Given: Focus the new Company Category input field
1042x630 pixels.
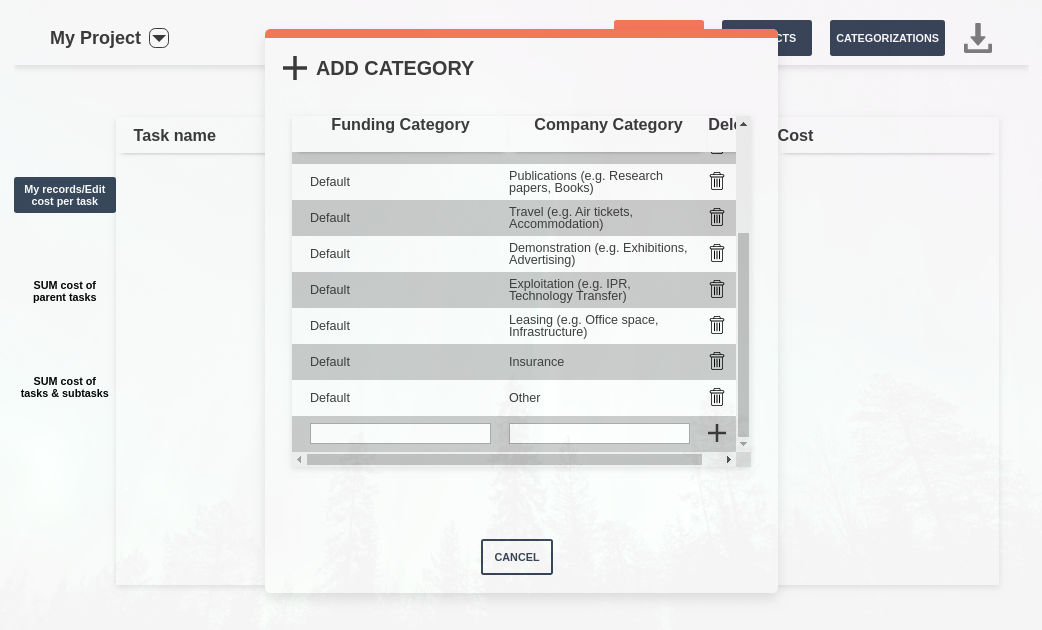Looking at the screenshot, I should [599, 433].
